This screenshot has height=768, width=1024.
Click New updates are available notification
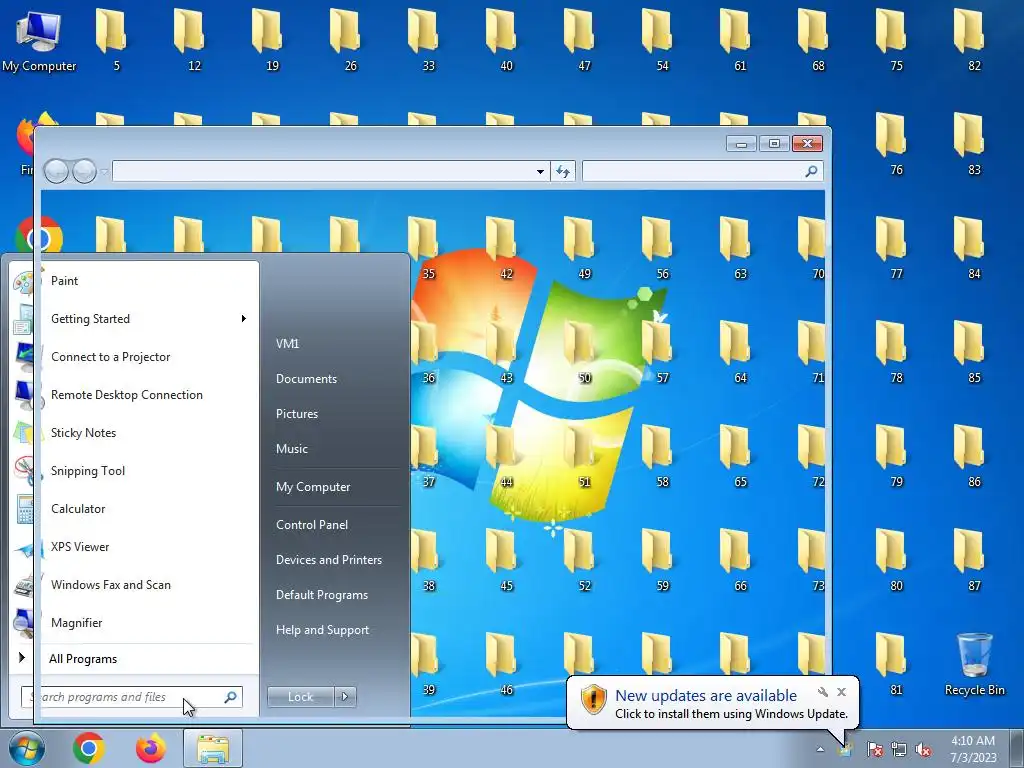[x=712, y=703]
